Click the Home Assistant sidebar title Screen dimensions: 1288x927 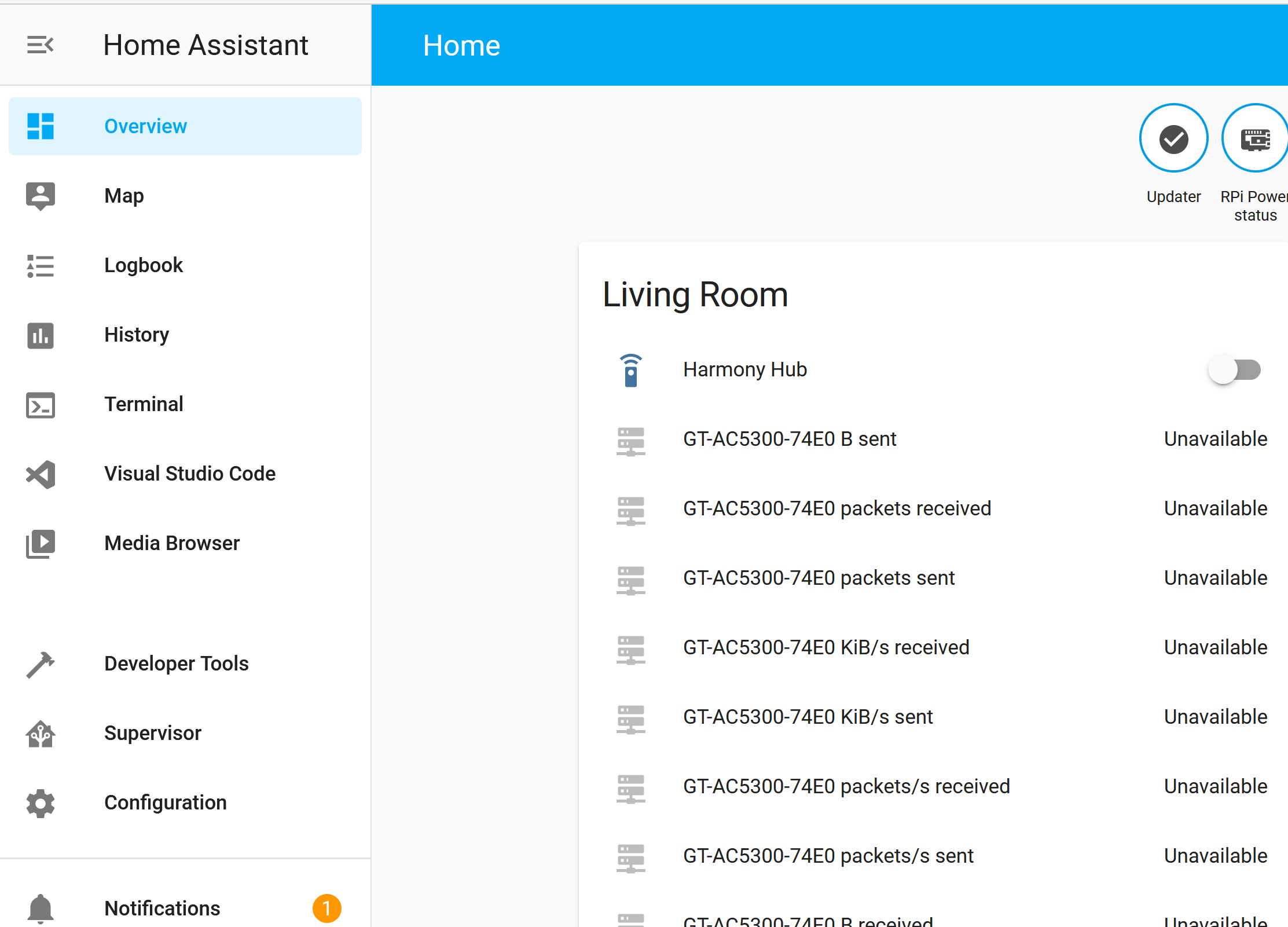(206, 45)
